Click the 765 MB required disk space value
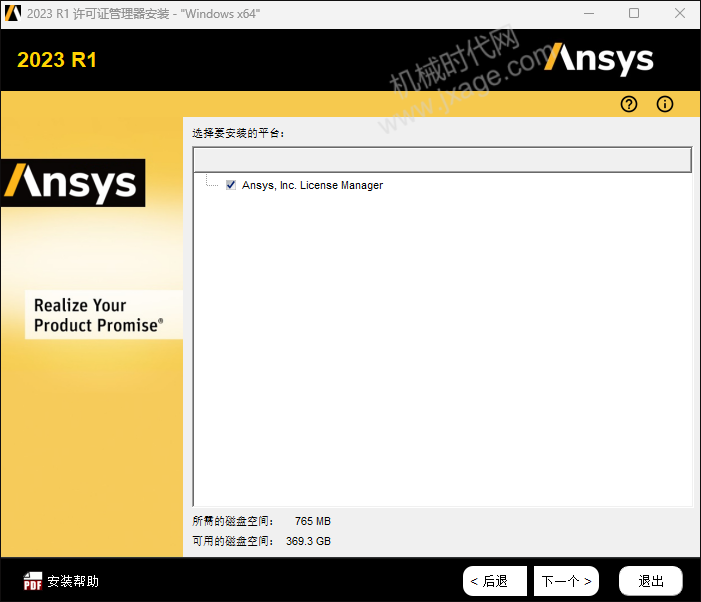701x602 pixels. click(312, 521)
